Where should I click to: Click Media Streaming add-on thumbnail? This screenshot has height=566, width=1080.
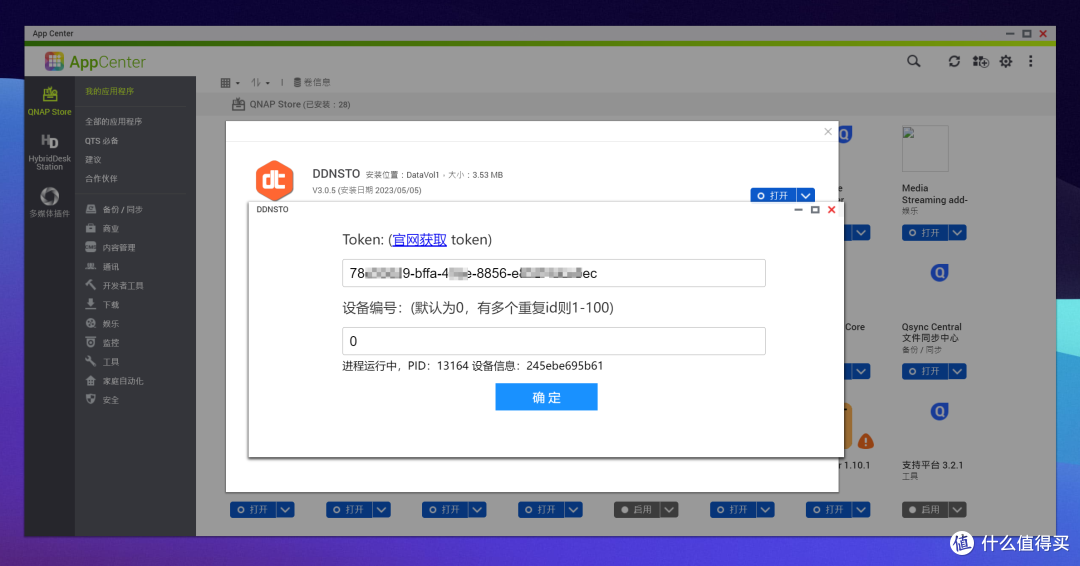point(925,149)
